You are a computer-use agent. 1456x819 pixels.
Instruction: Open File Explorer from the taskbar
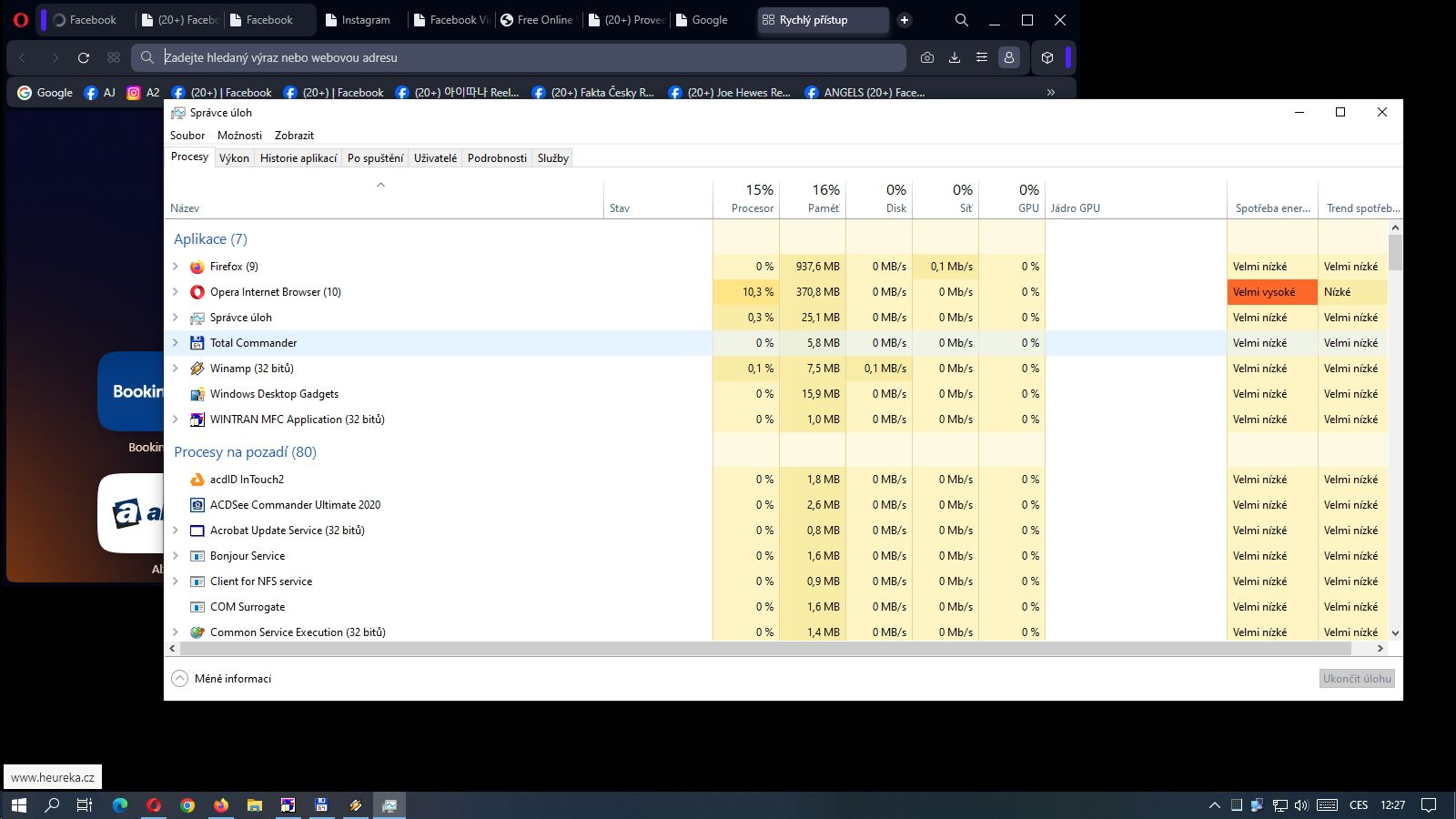pos(255,805)
